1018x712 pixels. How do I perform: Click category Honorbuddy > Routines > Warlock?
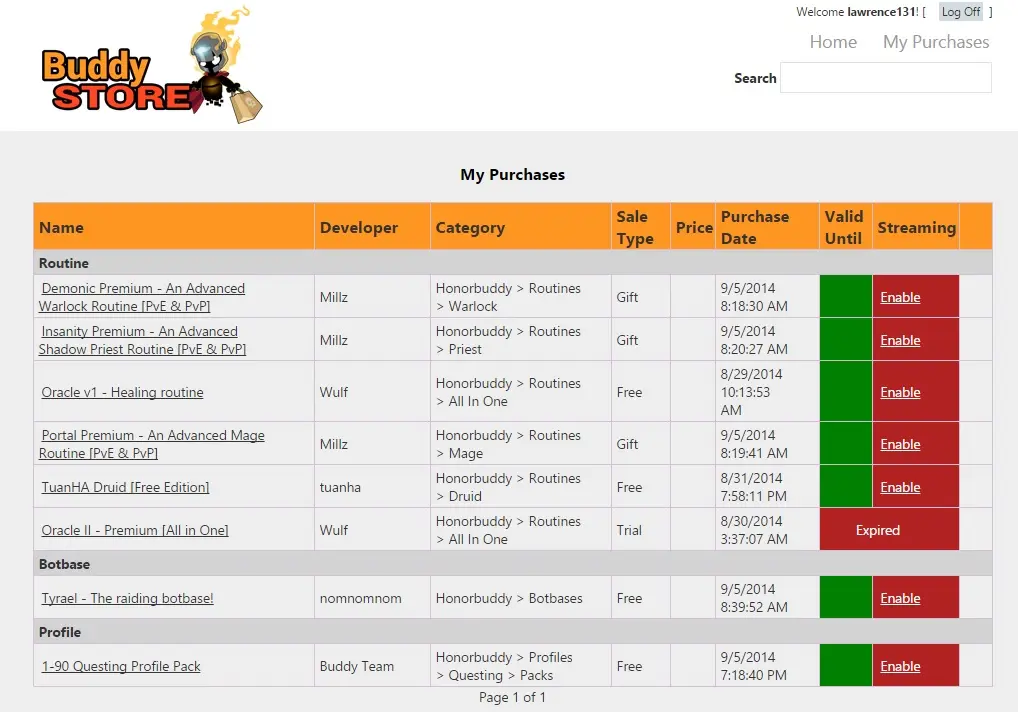click(508, 297)
